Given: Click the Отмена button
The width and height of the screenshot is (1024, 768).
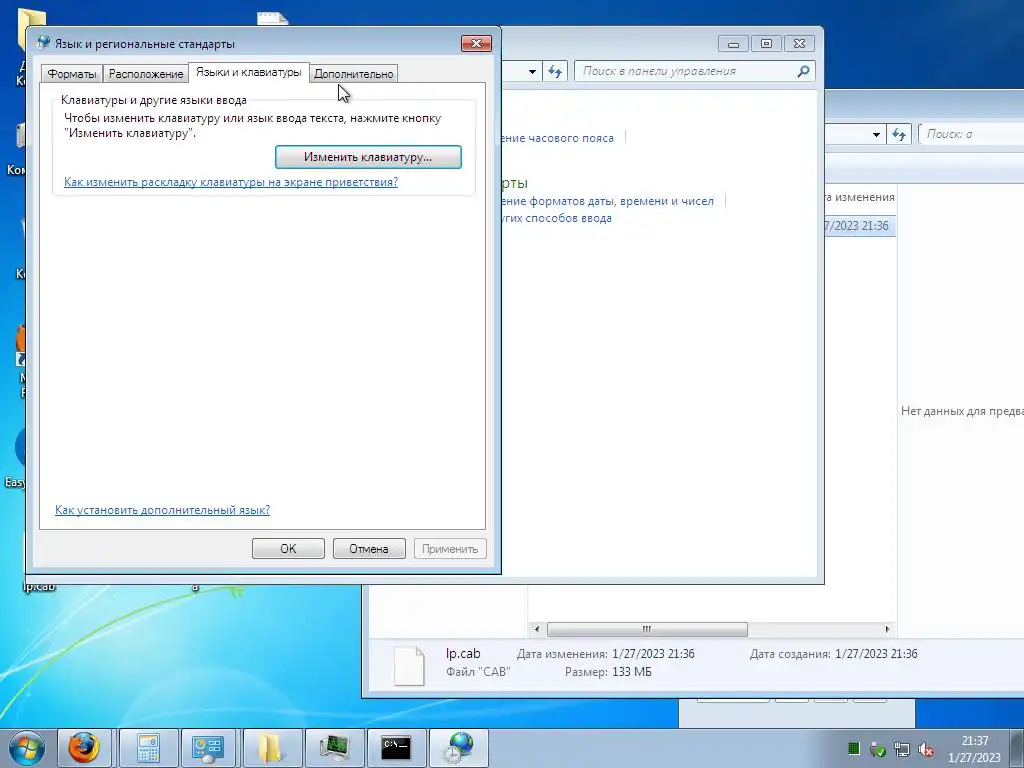Looking at the screenshot, I should [369, 549].
